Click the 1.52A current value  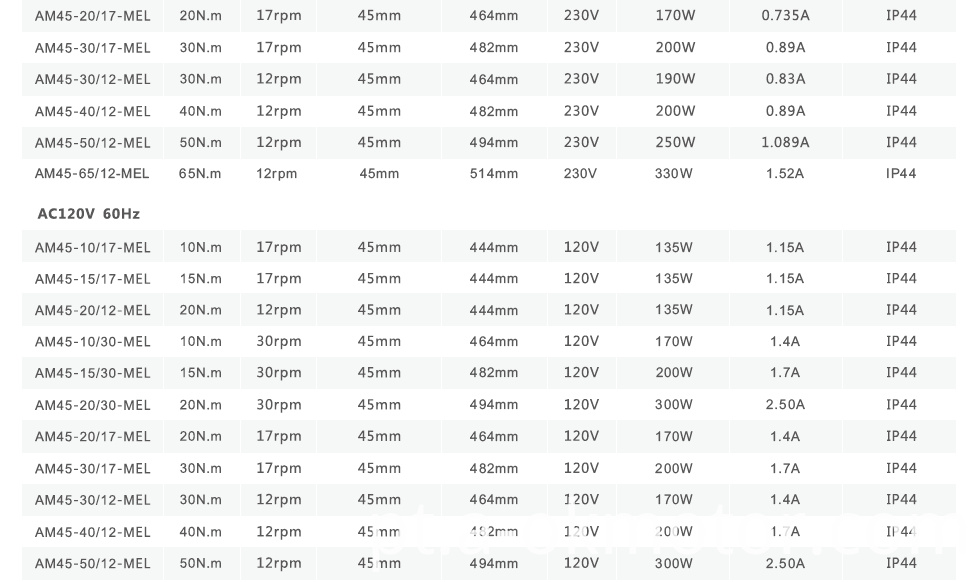tap(785, 174)
